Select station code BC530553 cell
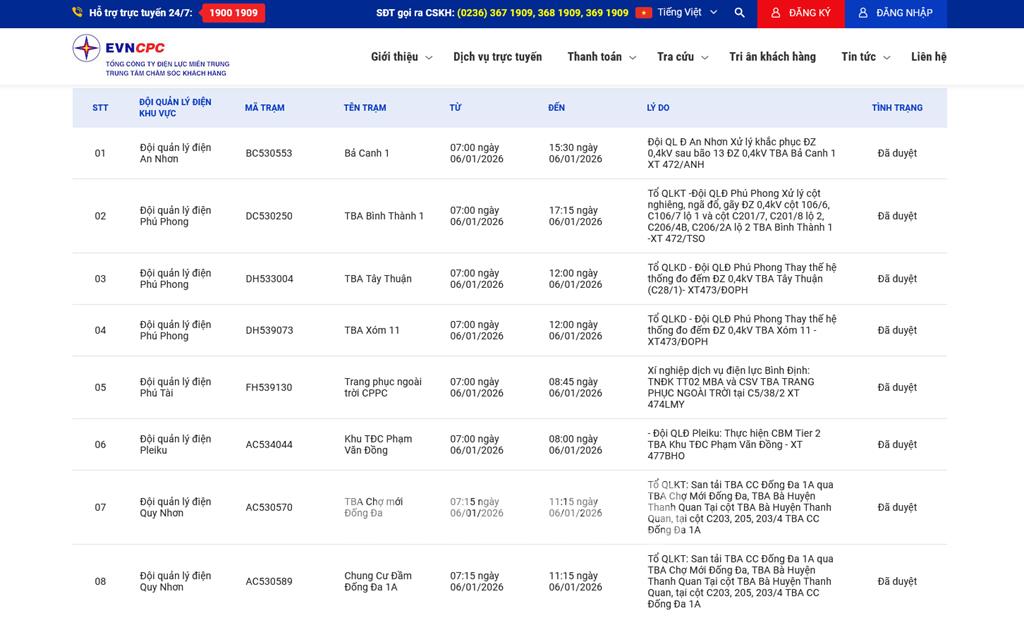This screenshot has height=618, width=1024. pyautogui.click(x=269, y=153)
